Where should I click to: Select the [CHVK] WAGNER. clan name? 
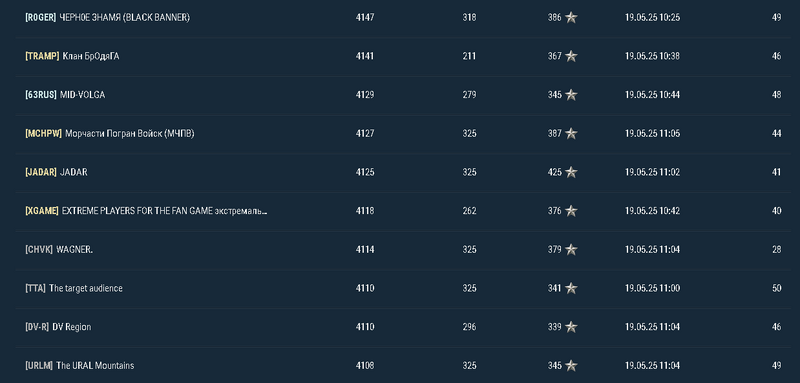(59, 249)
